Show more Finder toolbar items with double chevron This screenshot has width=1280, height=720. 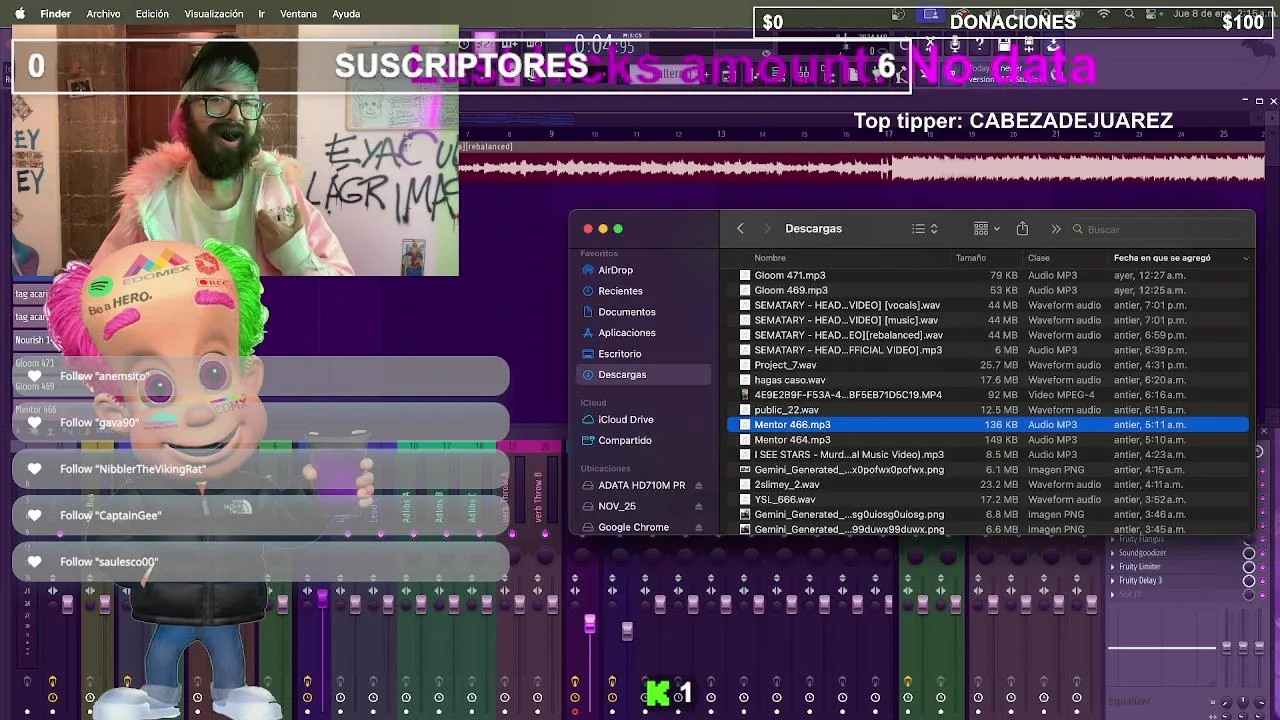point(1056,229)
